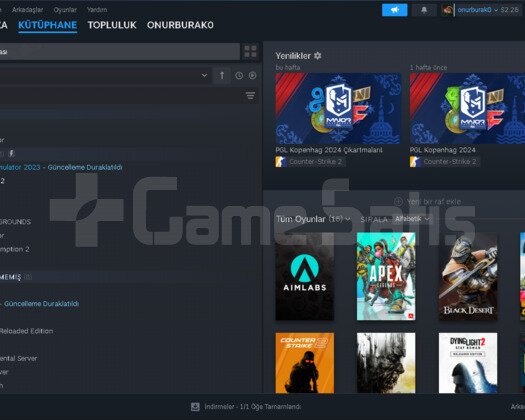Click PGL Kopenhag 2024 Çıkartmaları title
The height and width of the screenshot is (420, 525).
(x=329, y=150)
